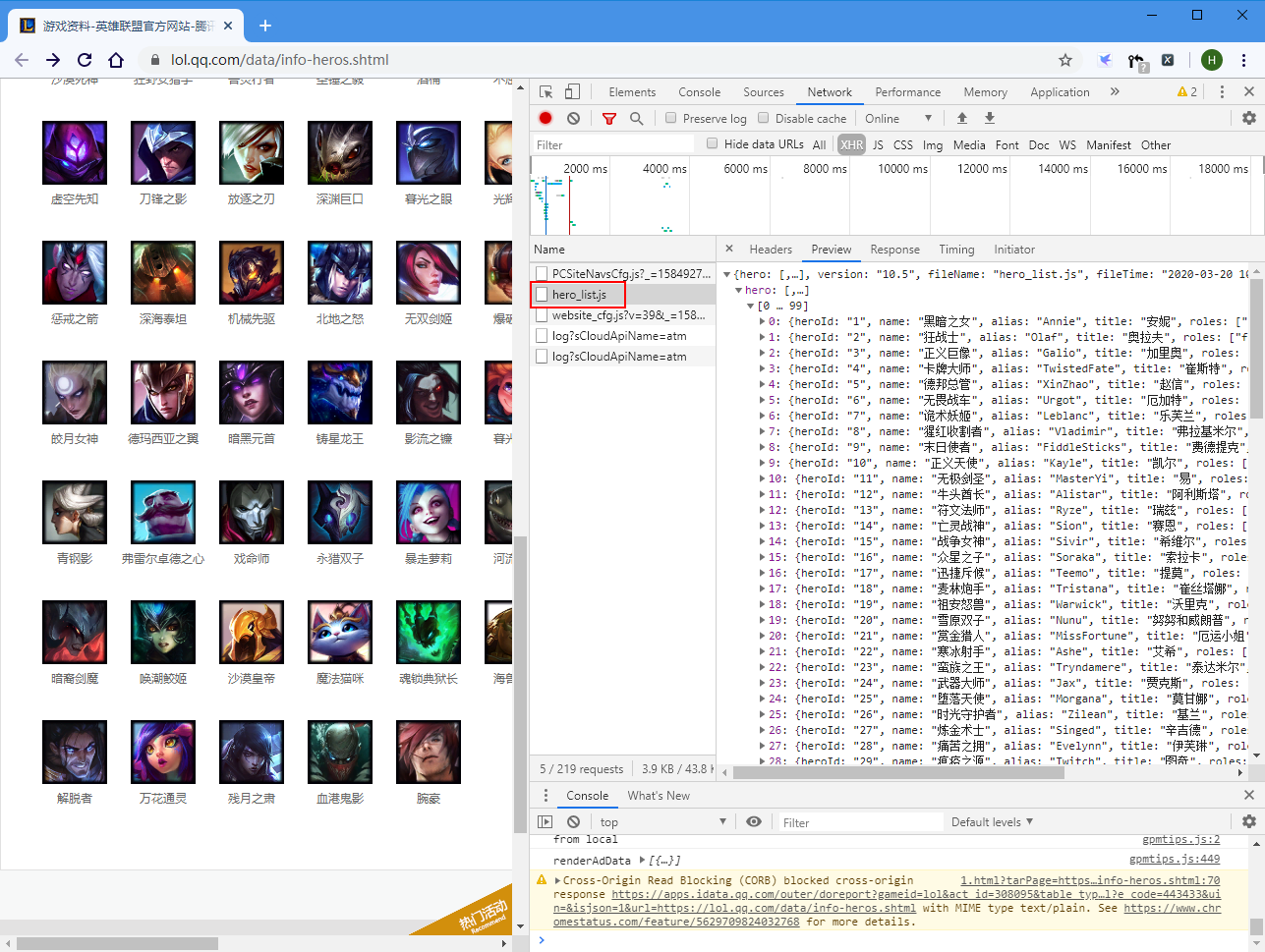Viewport: 1265px width, 952px height.
Task: Clear network log icon
Action: click(x=573, y=118)
